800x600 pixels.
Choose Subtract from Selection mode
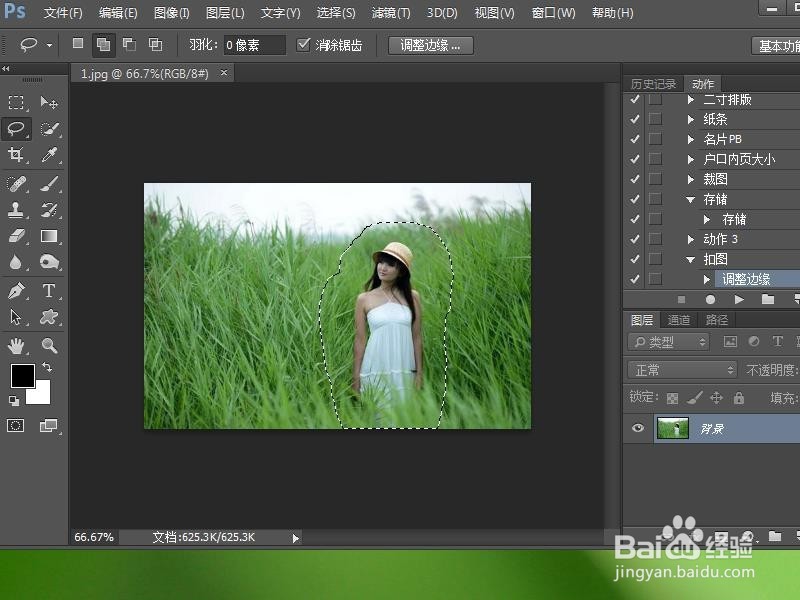(130, 44)
